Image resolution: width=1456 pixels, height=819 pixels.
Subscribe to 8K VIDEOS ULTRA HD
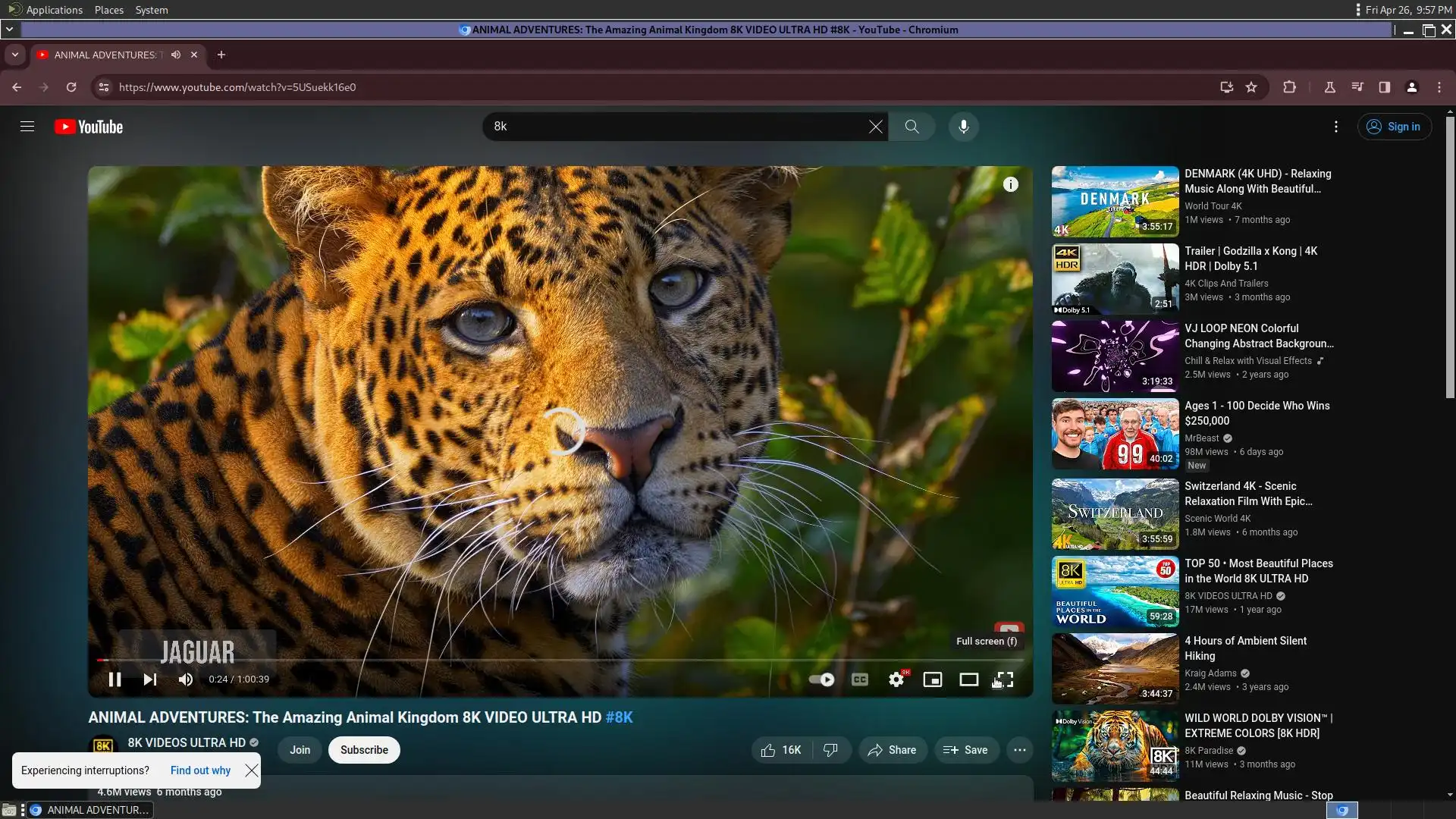(x=364, y=750)
